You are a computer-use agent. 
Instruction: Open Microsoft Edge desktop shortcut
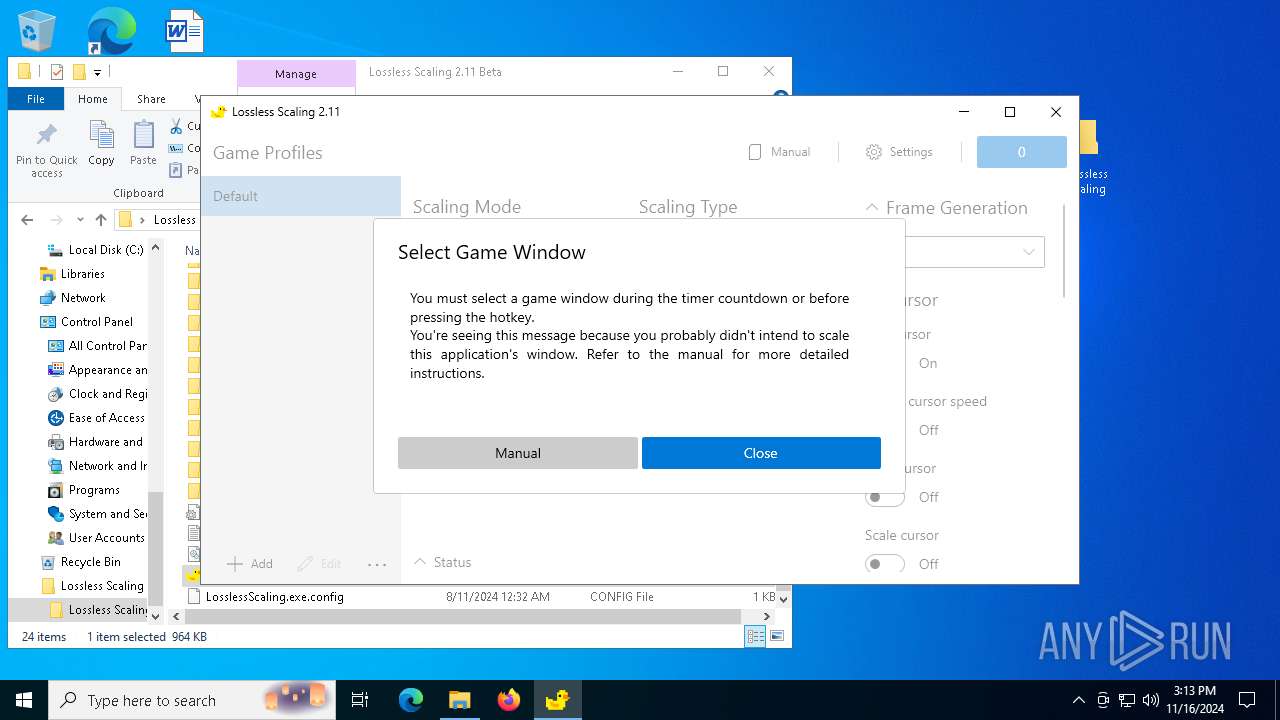point(111,31)
